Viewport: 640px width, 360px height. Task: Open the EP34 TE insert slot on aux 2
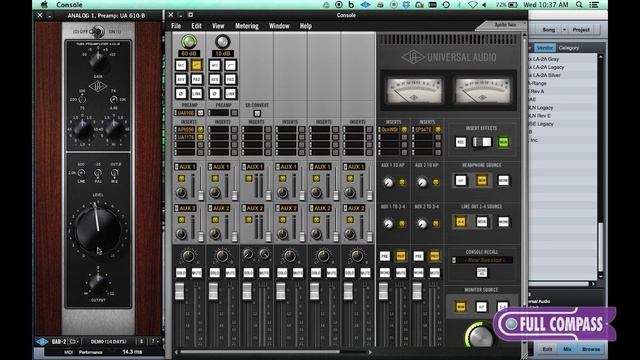[423, 129]
